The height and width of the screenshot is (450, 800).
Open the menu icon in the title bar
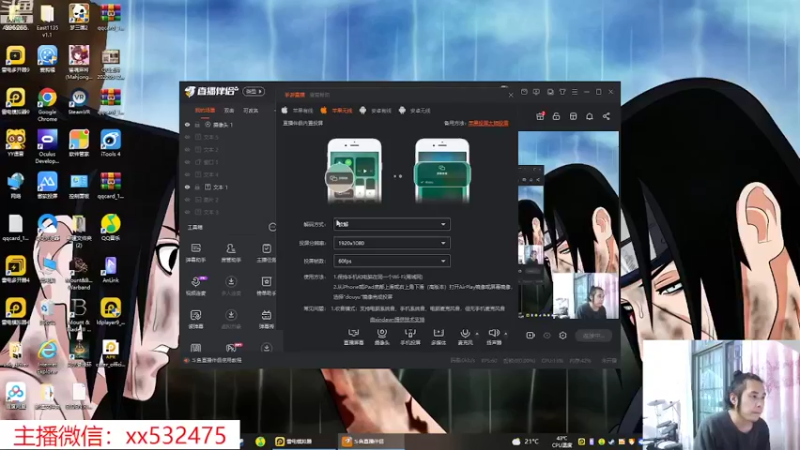[574, 92]
